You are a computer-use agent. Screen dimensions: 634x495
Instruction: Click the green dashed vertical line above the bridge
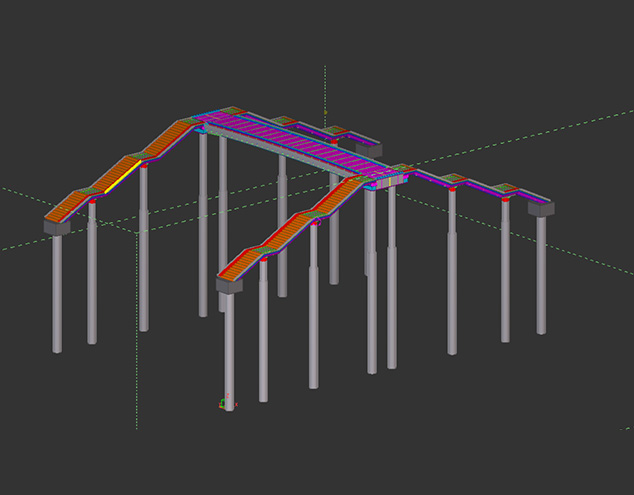(324, 90)
